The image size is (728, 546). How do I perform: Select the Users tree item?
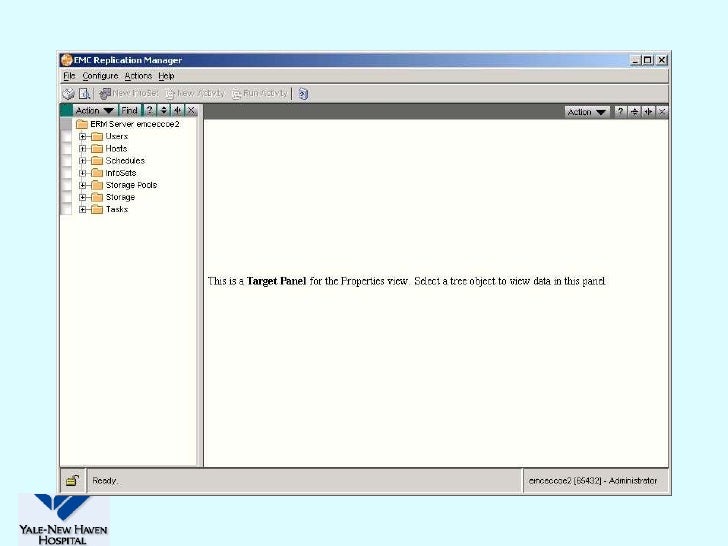click(x=117, y=136)
